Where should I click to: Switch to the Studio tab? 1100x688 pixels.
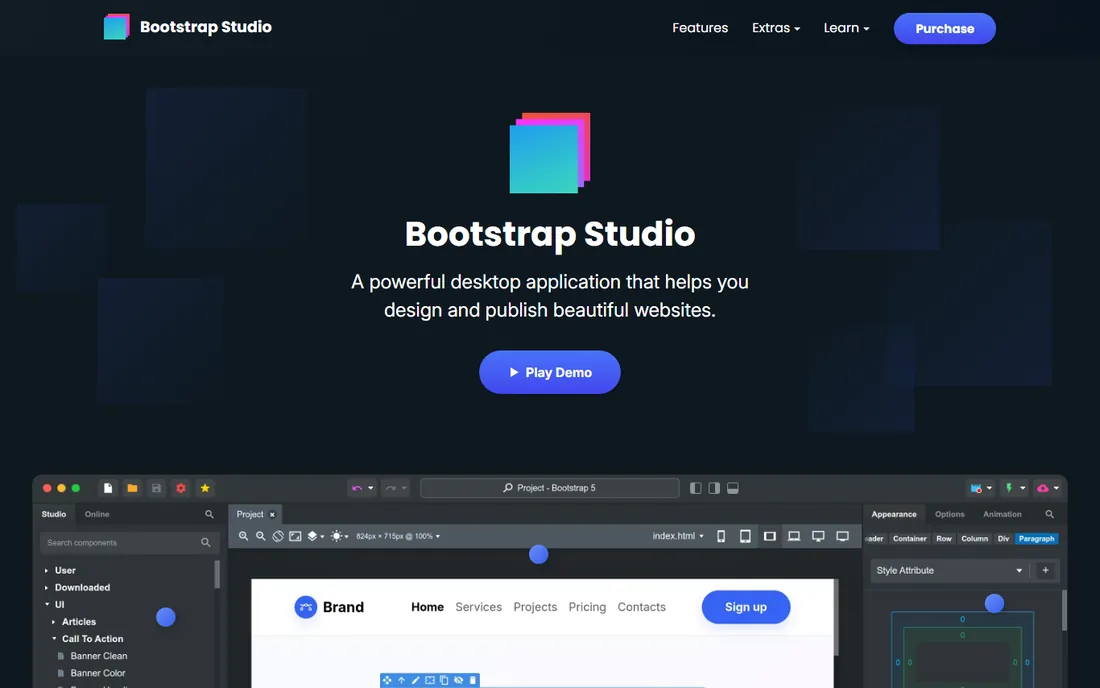pos(53,514)
